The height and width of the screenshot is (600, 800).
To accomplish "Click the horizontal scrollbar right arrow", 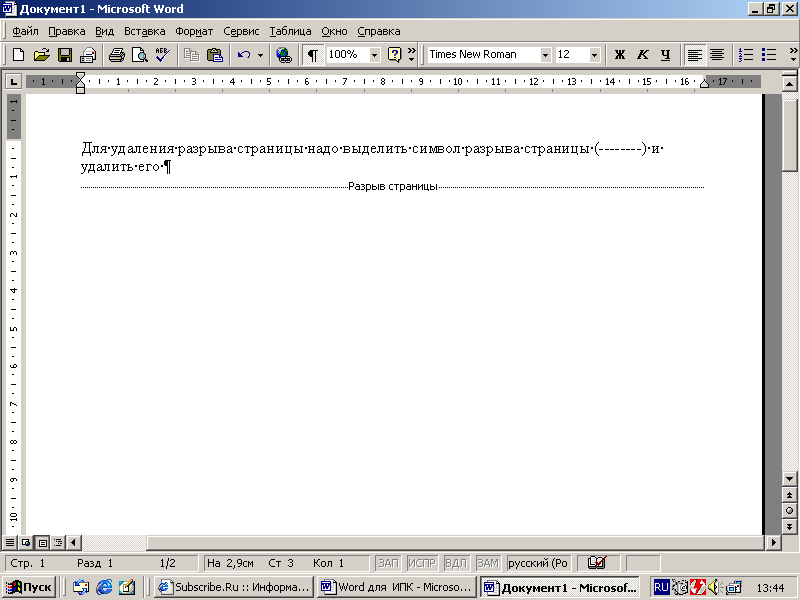I will click(x=773, y=542).
